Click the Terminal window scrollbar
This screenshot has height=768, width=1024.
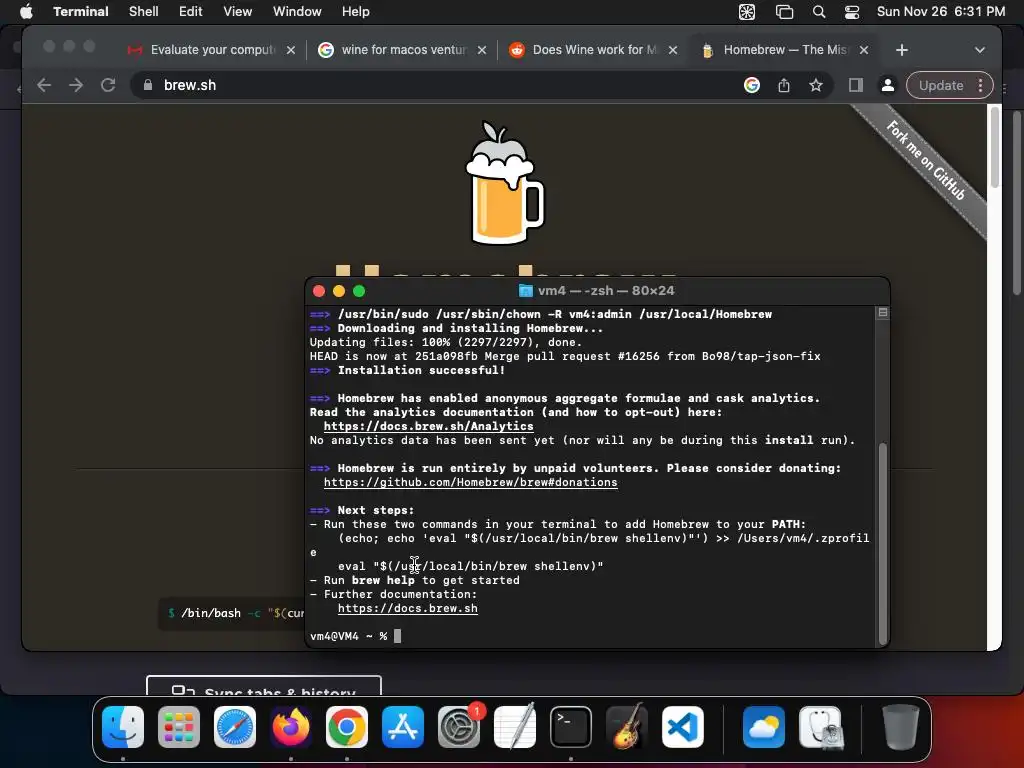pos(883,544)
